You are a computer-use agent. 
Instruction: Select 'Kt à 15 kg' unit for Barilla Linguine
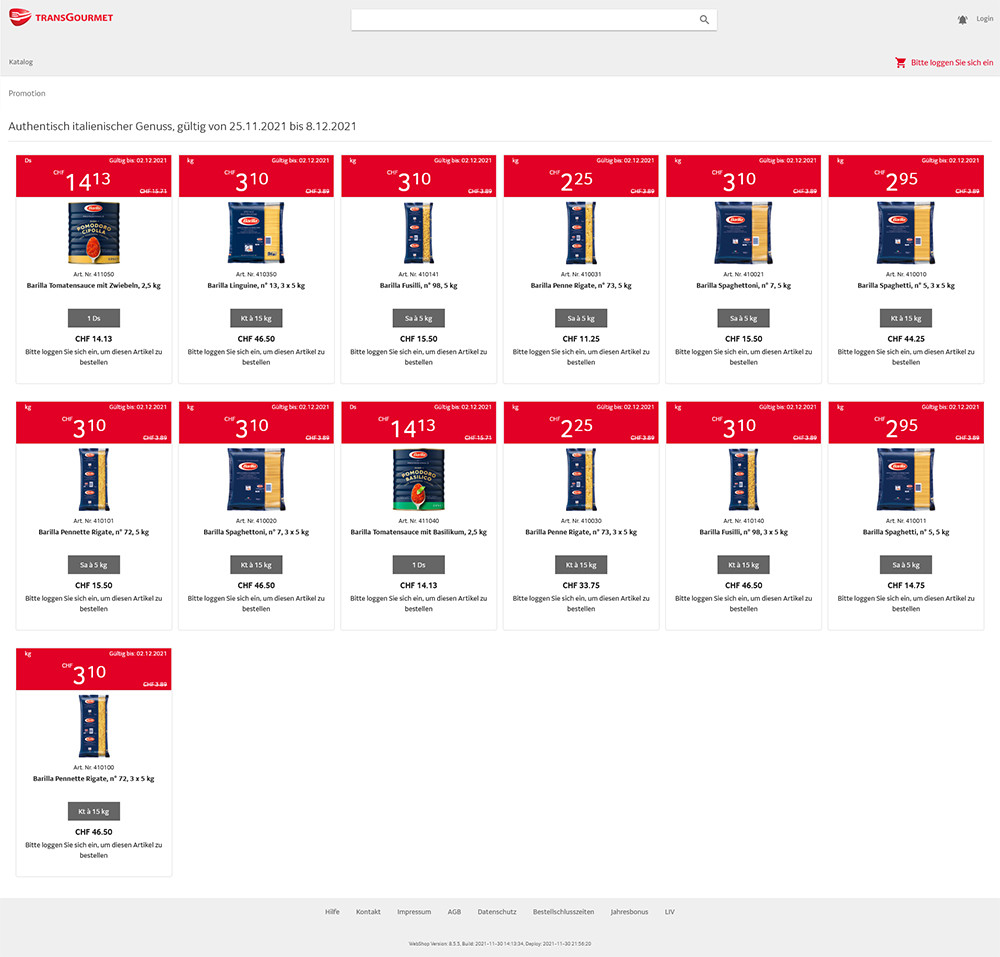click(x=256, y=318)
